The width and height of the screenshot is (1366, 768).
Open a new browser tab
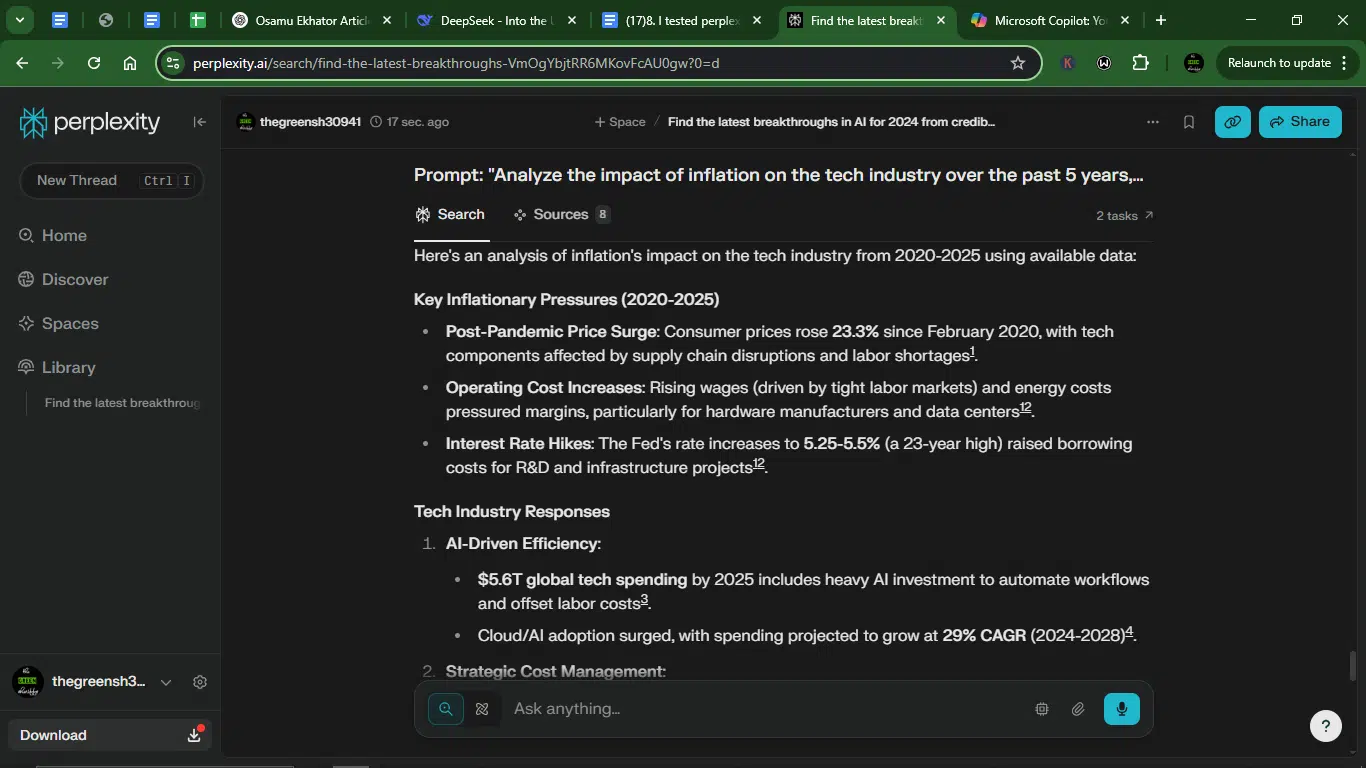coord(1160,20)
